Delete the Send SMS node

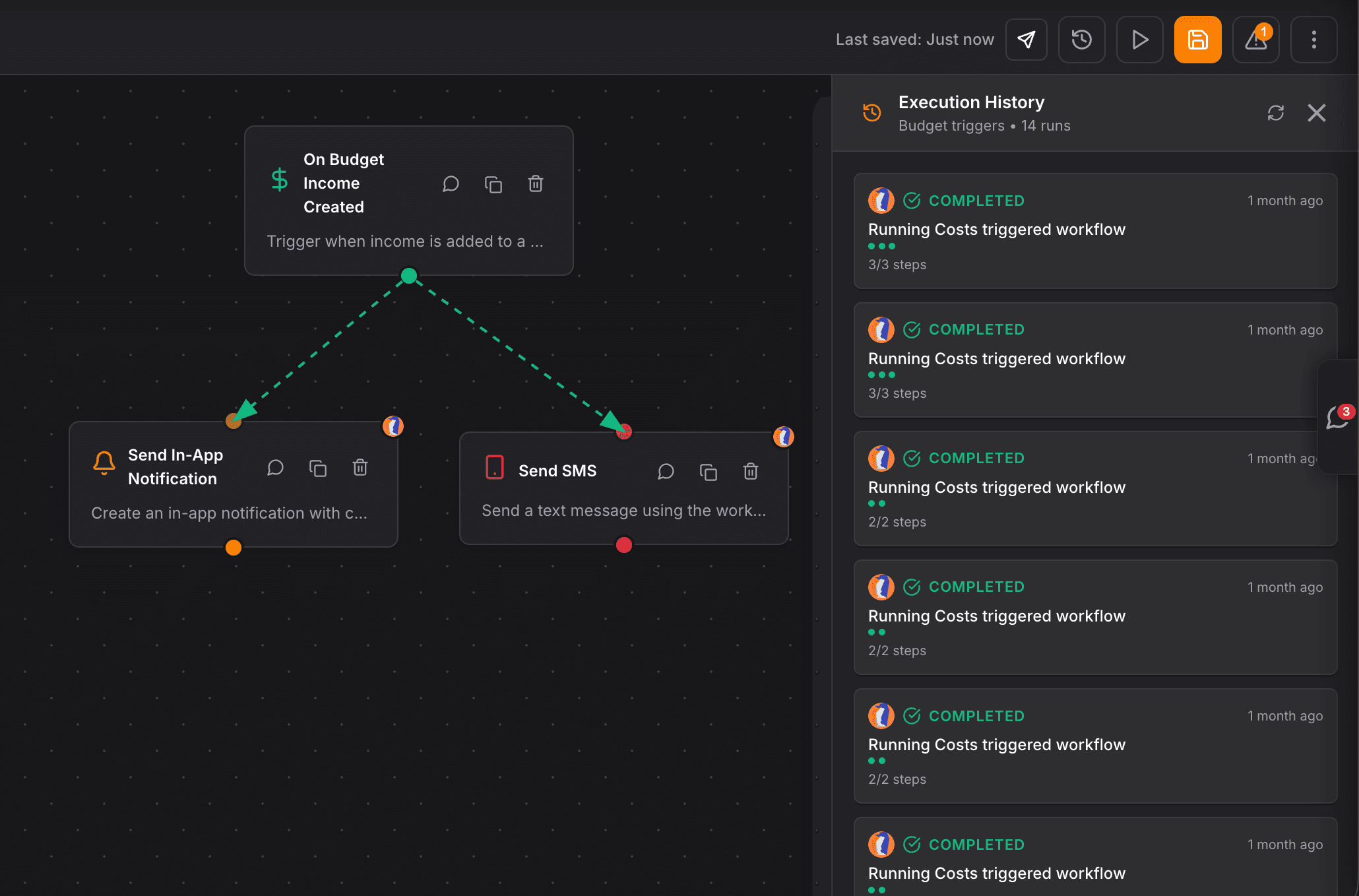click(751, 471)
